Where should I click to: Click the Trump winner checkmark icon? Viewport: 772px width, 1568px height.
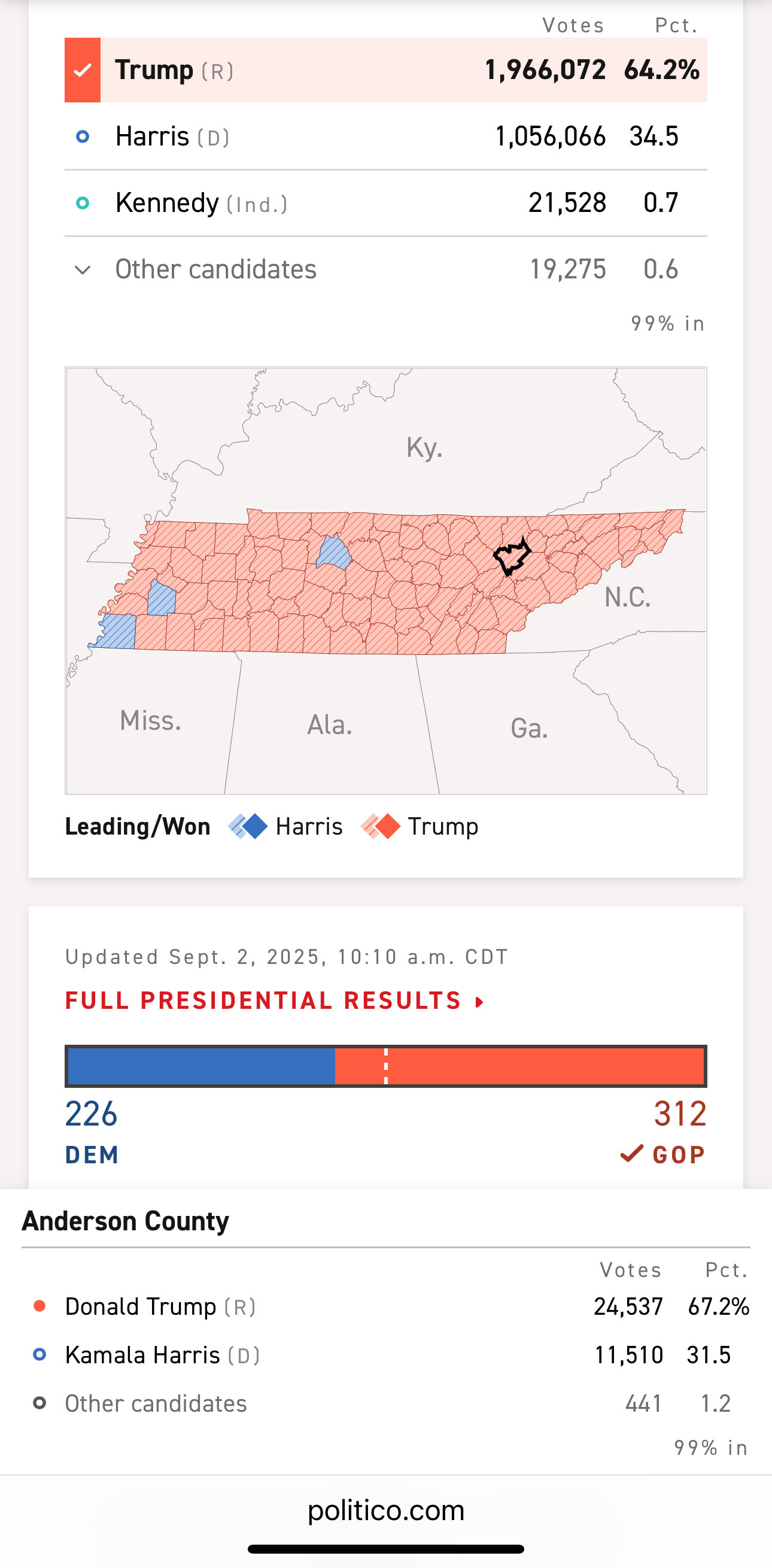[83, 70]
